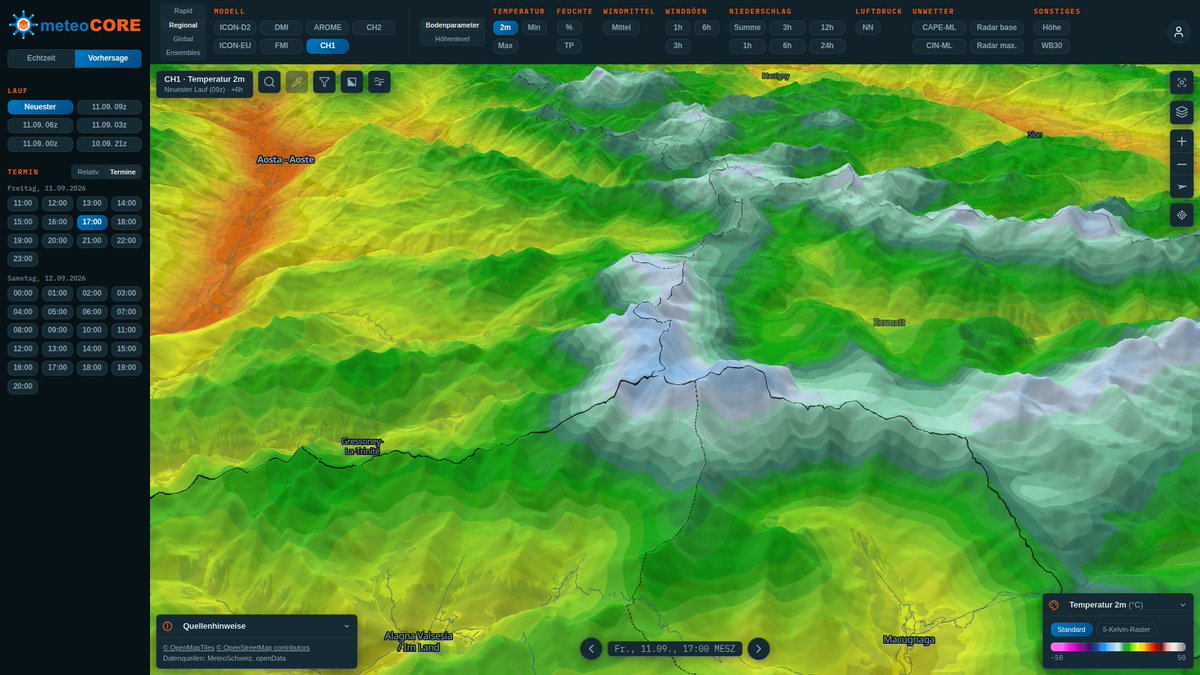1200x675 pixels.
Task: Locate my position with target icon
Action: tap(1182, 215)
